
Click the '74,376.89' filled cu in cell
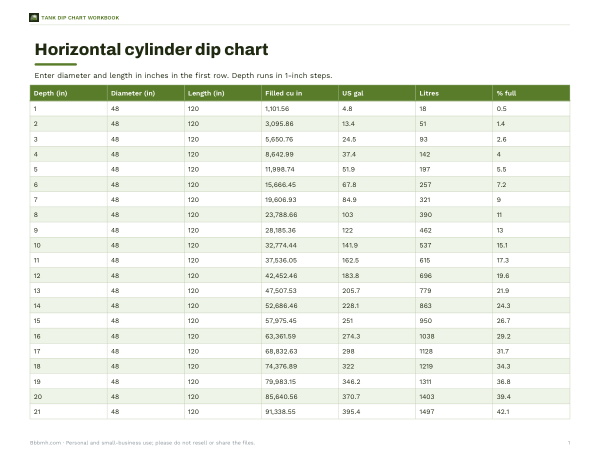300,366
